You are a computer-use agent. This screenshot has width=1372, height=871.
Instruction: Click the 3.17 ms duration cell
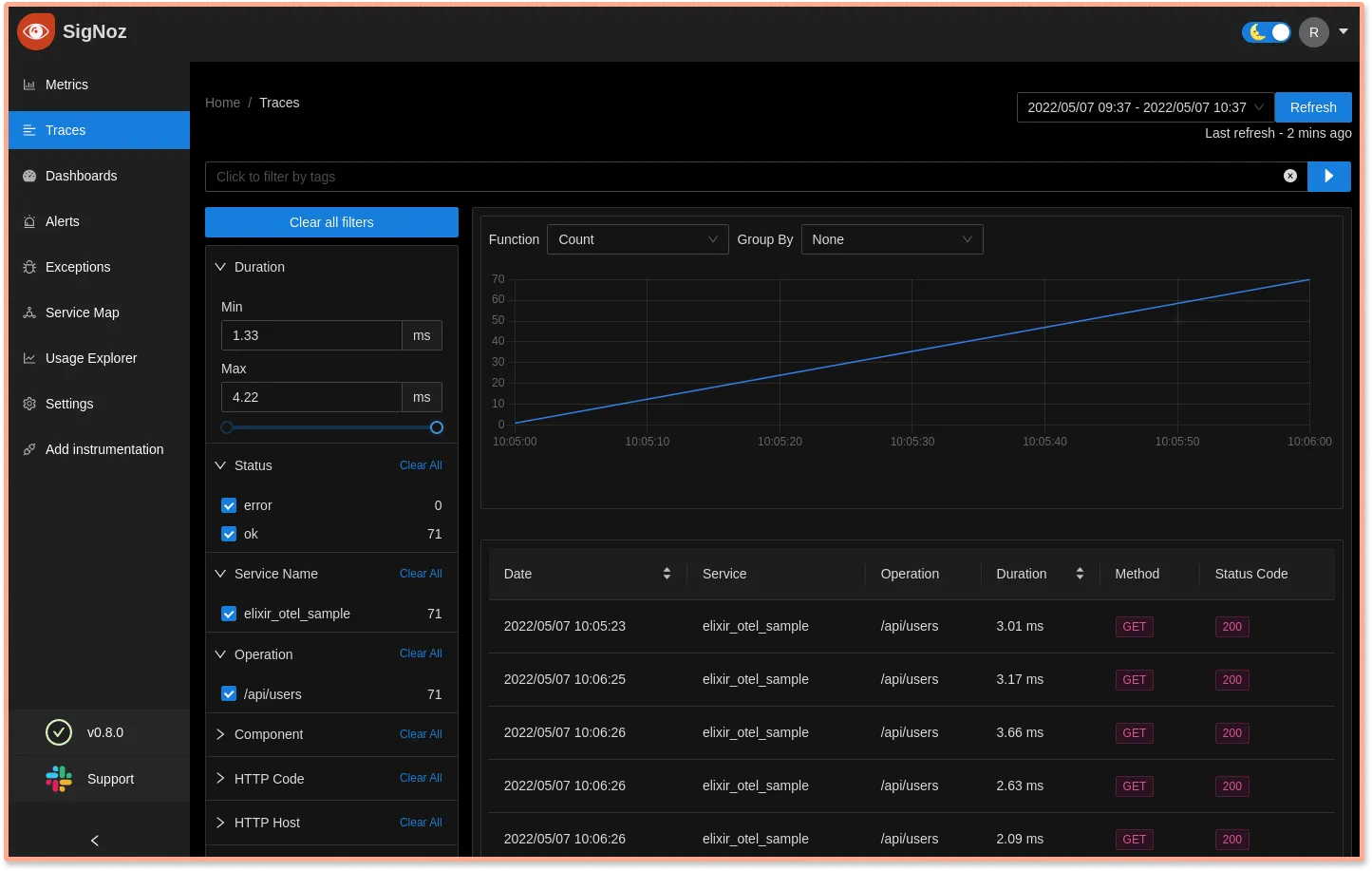pyautogui.click(x=1020, y=679)
